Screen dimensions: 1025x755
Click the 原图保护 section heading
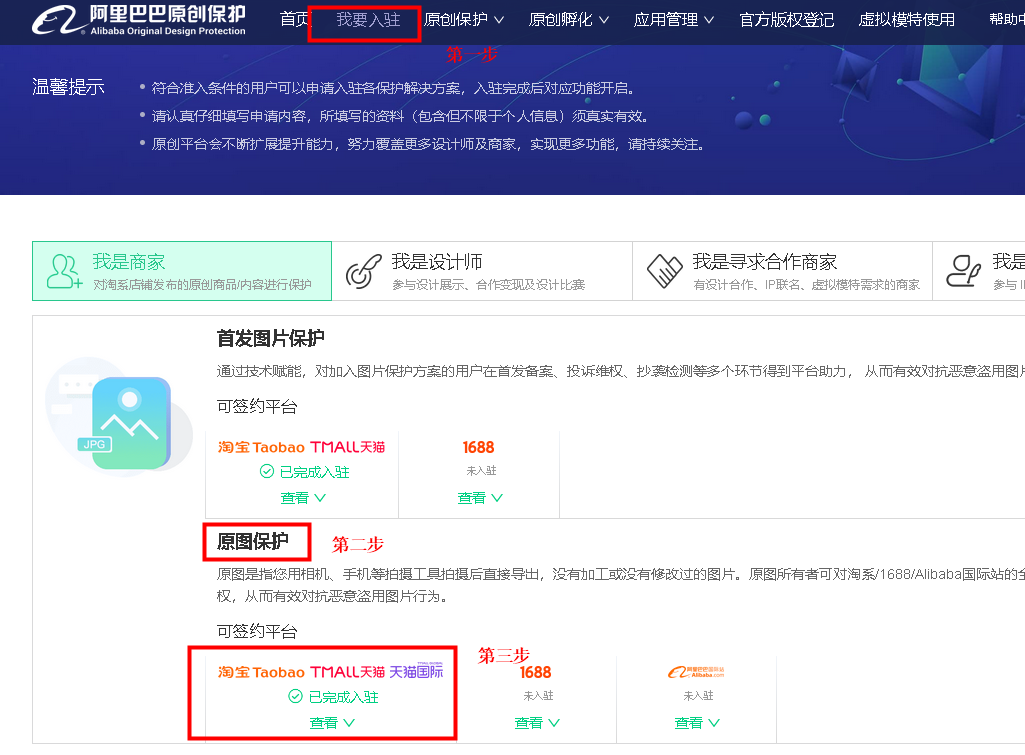click(x=252, y=541)
